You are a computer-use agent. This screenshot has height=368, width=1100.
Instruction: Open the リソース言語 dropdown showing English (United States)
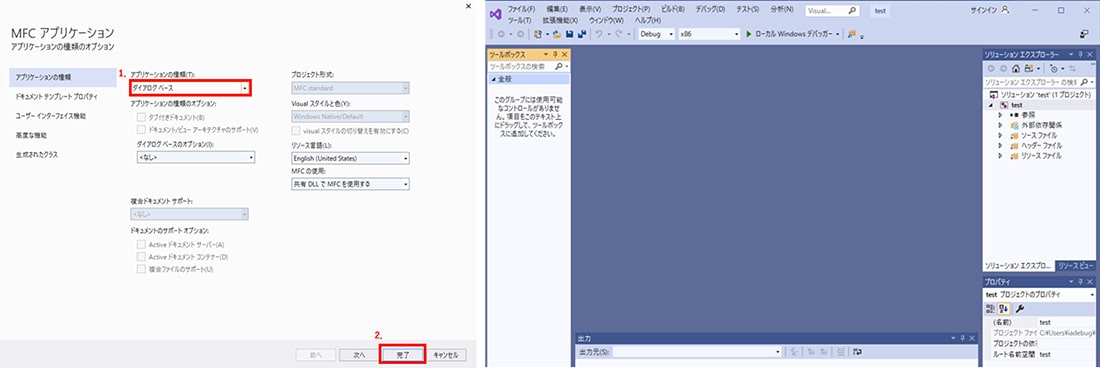pyautogui.click(x=351, y=158)
